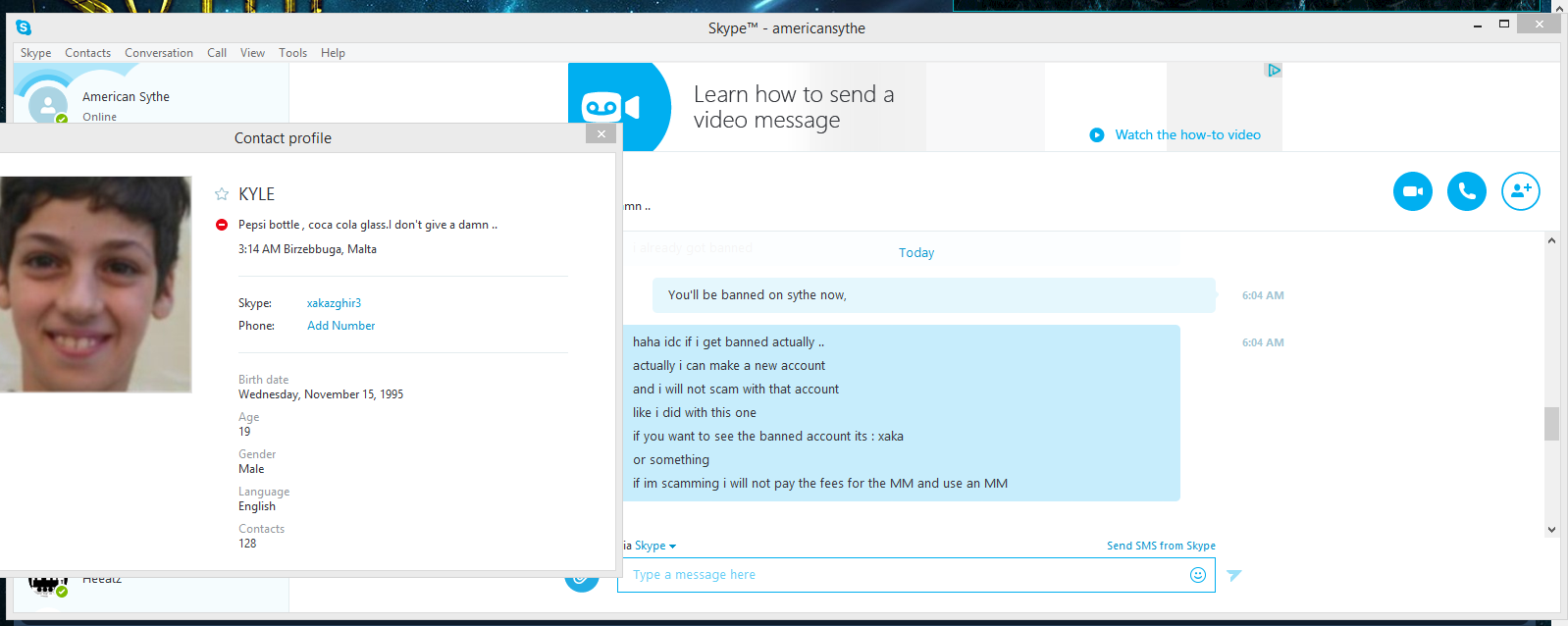Image resolution: width=1568 pixels, height=626 pixels.
Task: Click the AdChoices icon on the banner
Action: pyautogui.click(x=1274, y=70)
